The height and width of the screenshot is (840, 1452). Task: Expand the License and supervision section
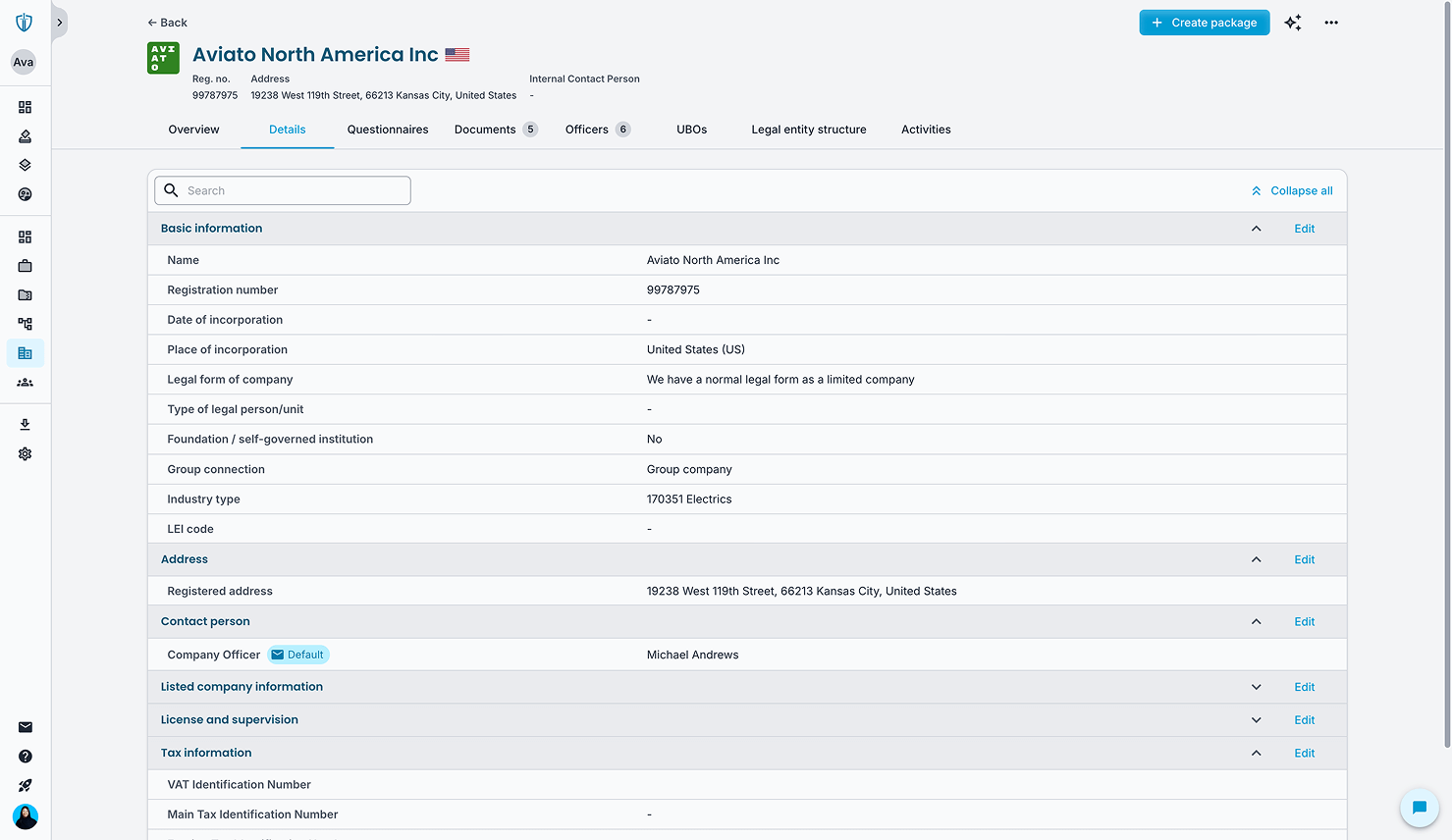[1256, 719]
